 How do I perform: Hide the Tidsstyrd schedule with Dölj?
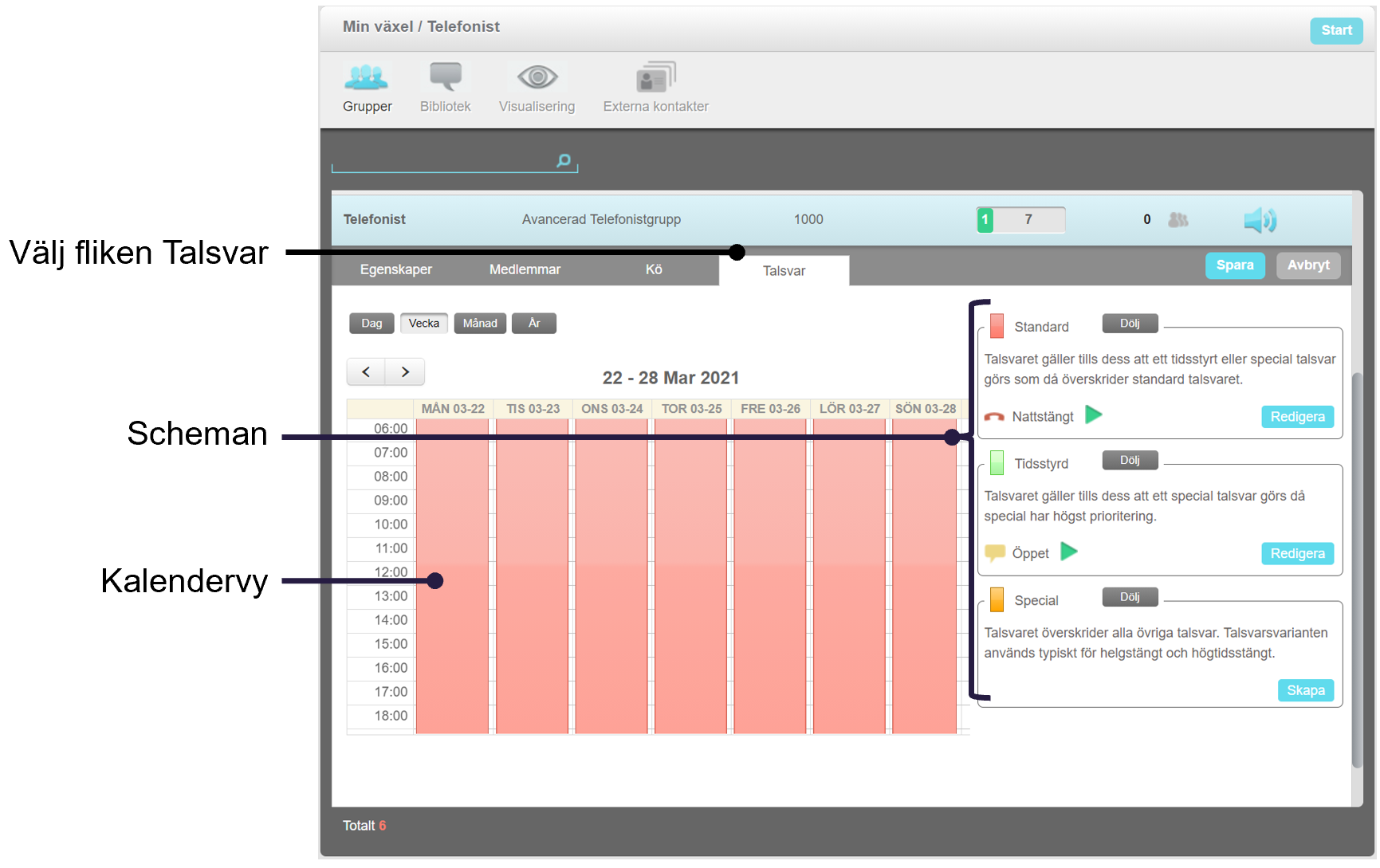point(1130,460)
